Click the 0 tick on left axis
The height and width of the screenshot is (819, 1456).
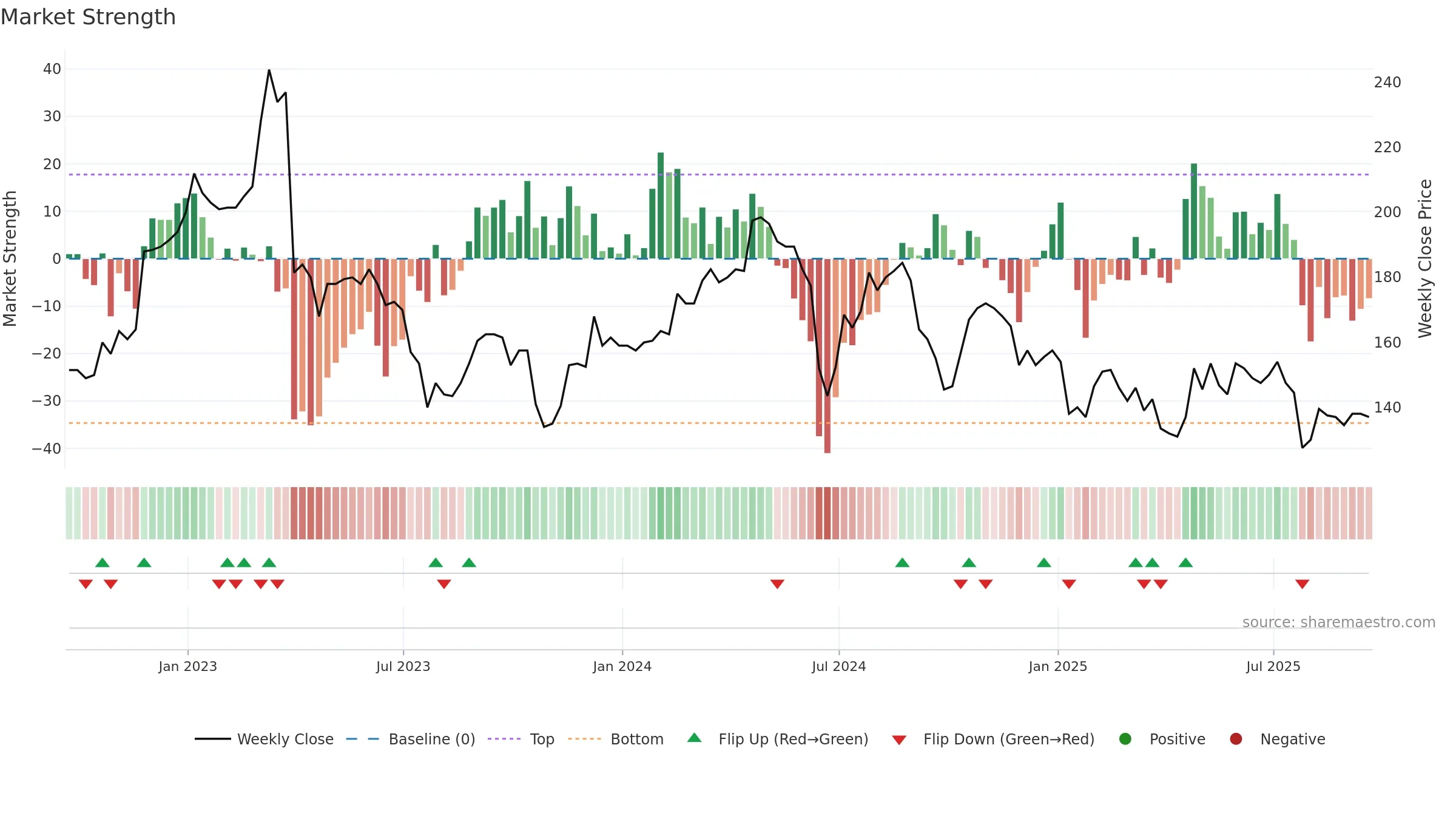(x=56, y=259)
